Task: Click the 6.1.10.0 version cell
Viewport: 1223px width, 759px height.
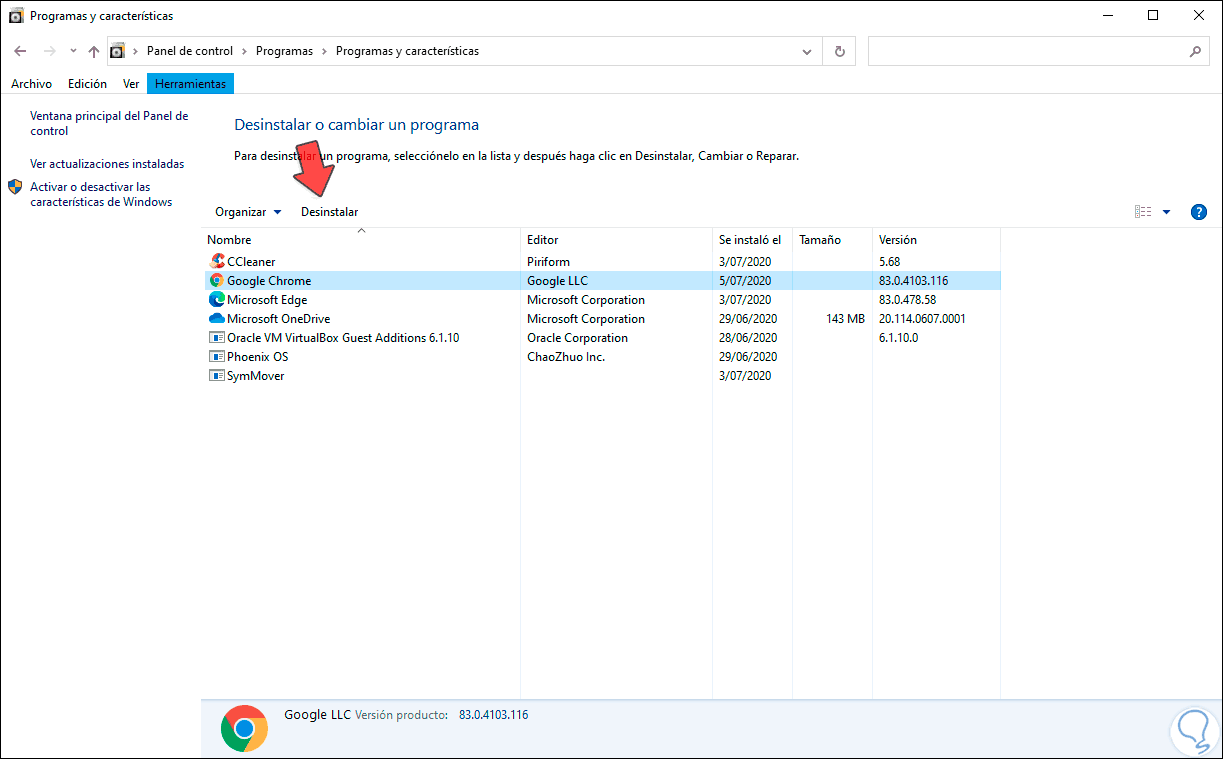Action: pos(898,338)
